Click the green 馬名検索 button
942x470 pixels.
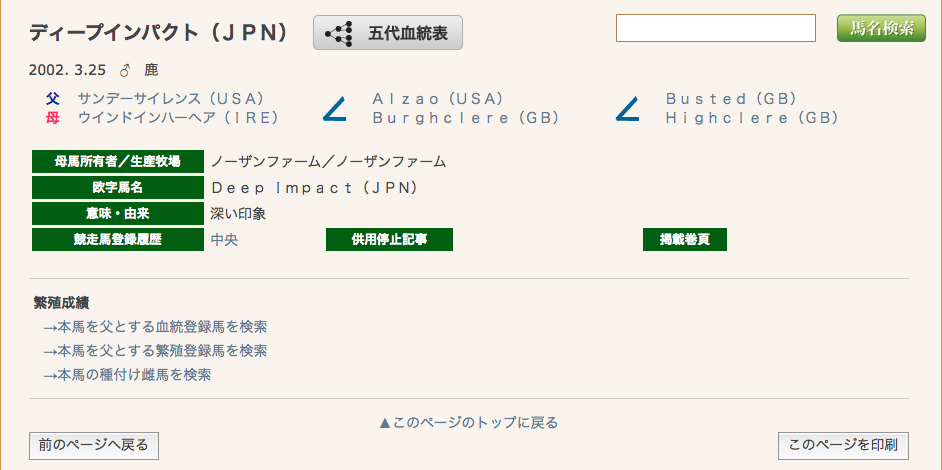pos(881,28)
